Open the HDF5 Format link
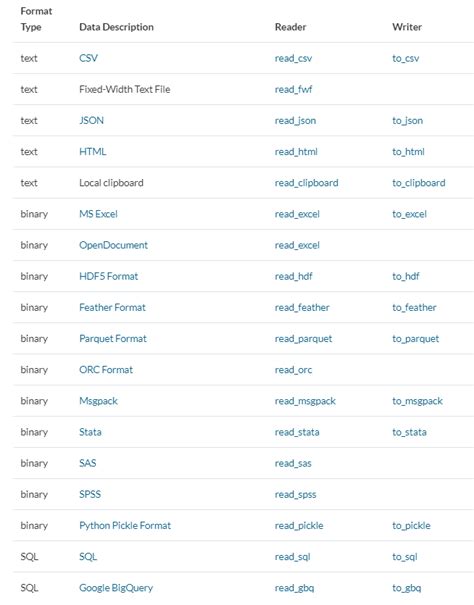Image resolution: width=474 pixels, height=605 pixels. tap(108, 276)
